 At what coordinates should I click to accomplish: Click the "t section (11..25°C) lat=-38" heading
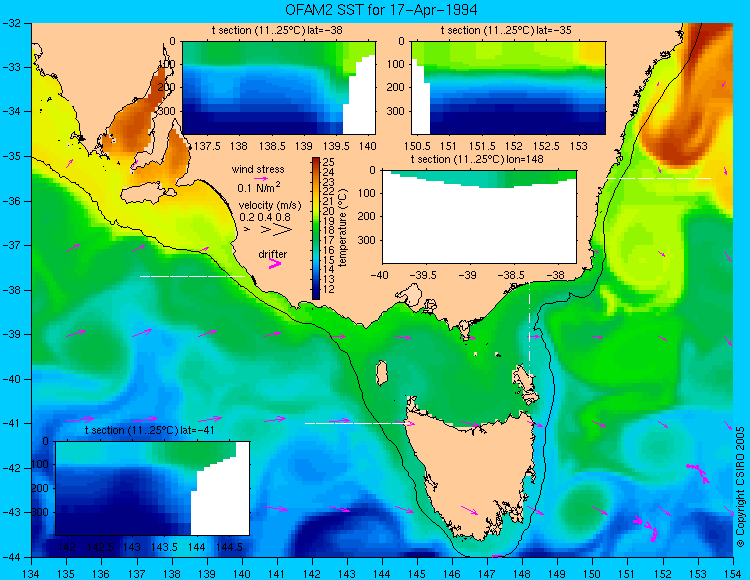277,31
